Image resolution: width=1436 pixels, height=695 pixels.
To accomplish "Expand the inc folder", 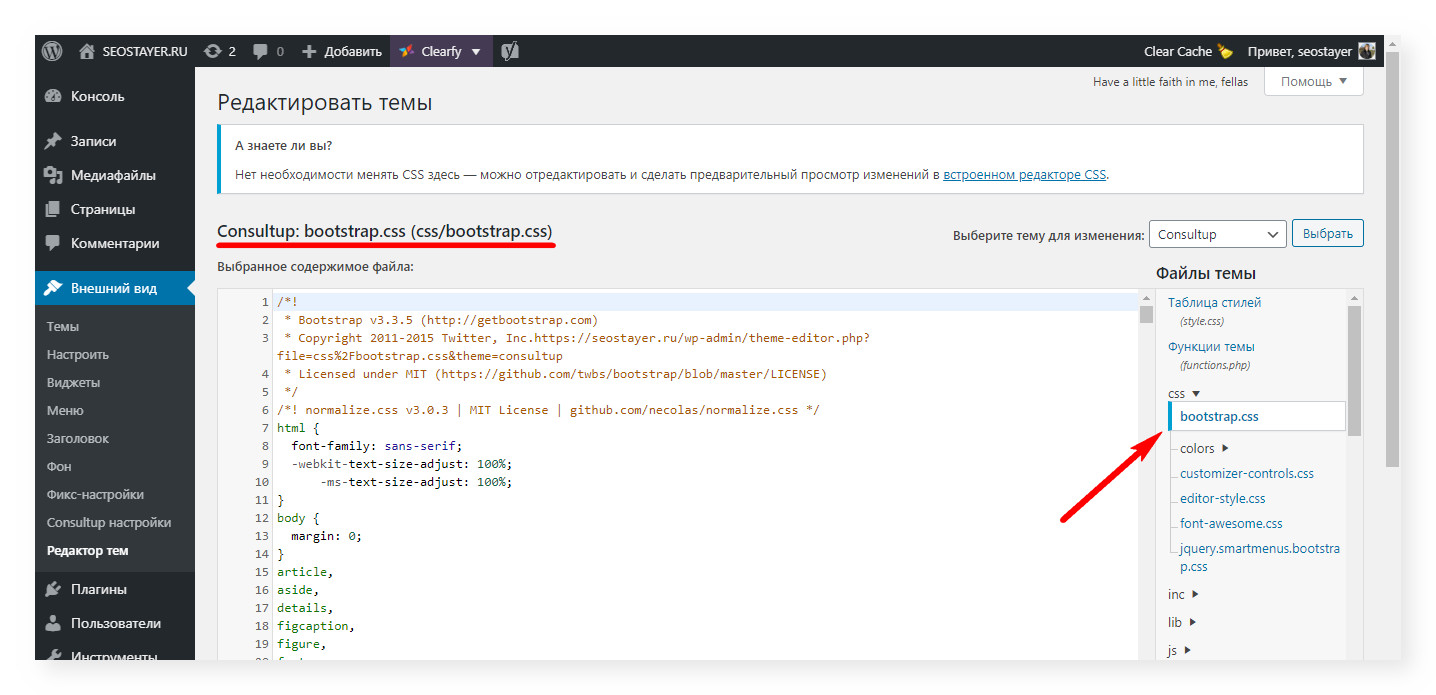I will (x=1183, y=594).
